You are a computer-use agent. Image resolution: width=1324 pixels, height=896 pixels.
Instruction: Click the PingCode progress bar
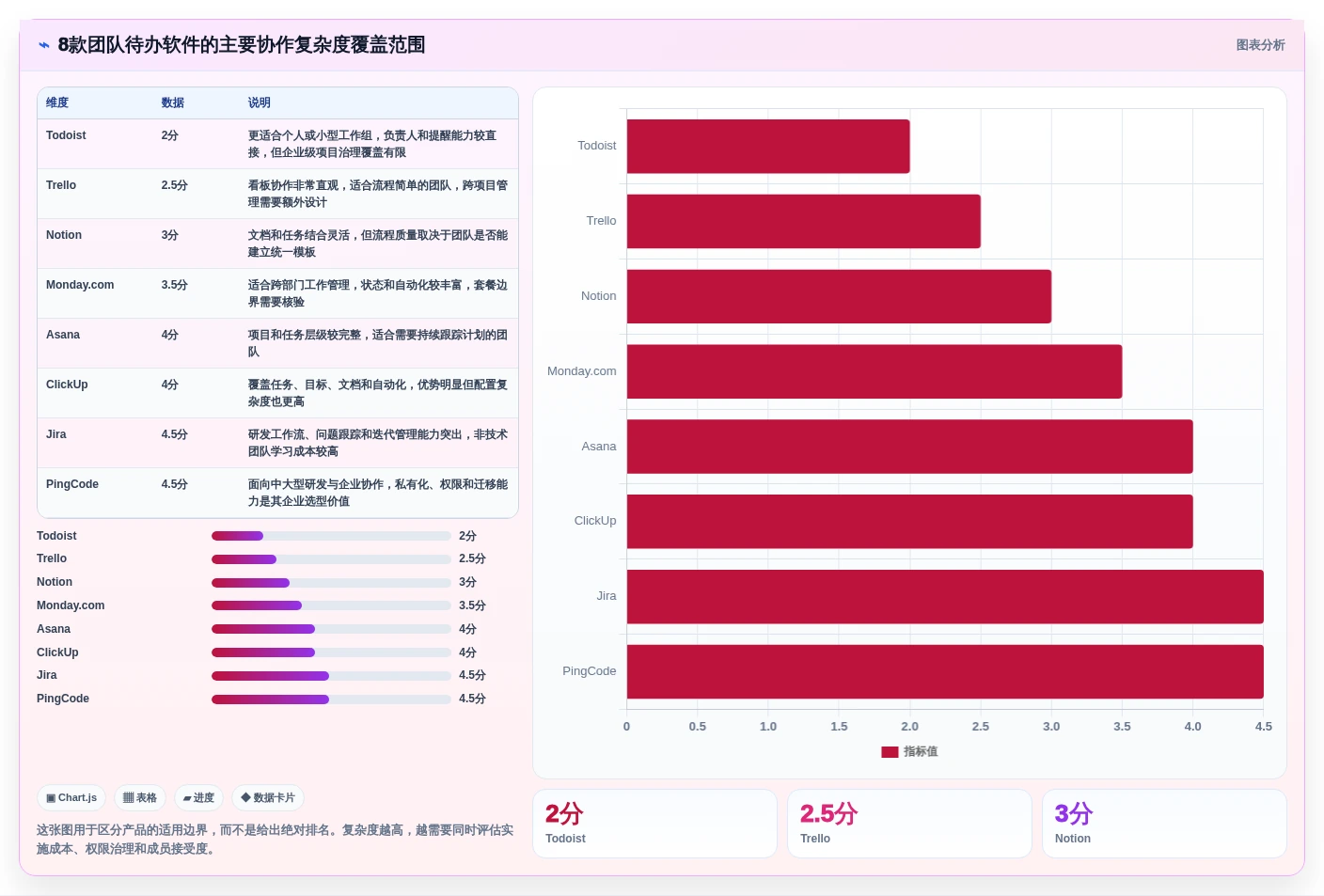(x=331, y=700)
